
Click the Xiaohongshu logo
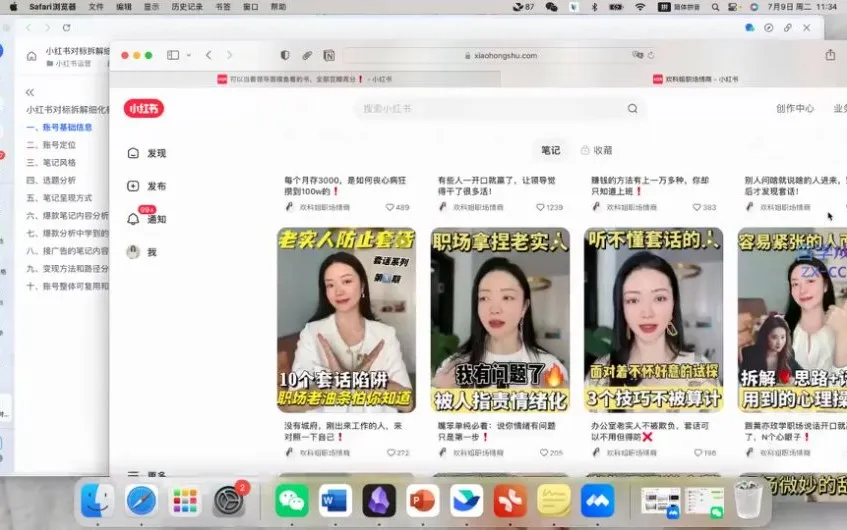[143, 109]
